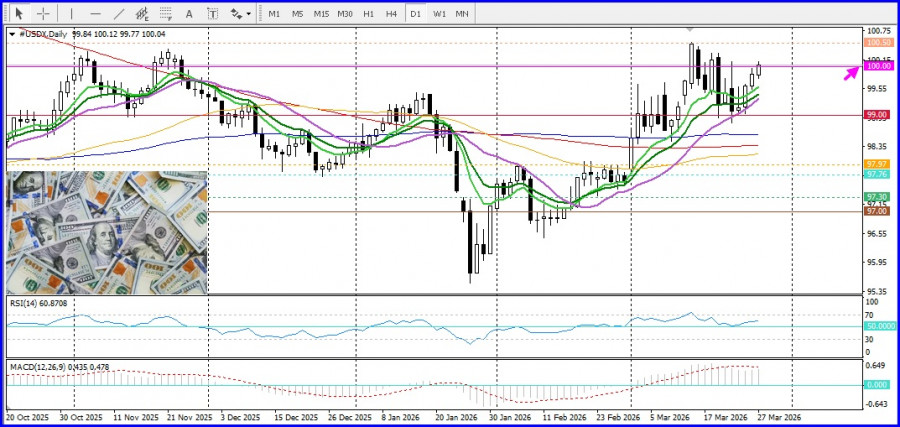This screenshot has width=900, height=427.
Task: Select the text label tool
Action: [212, 14]
